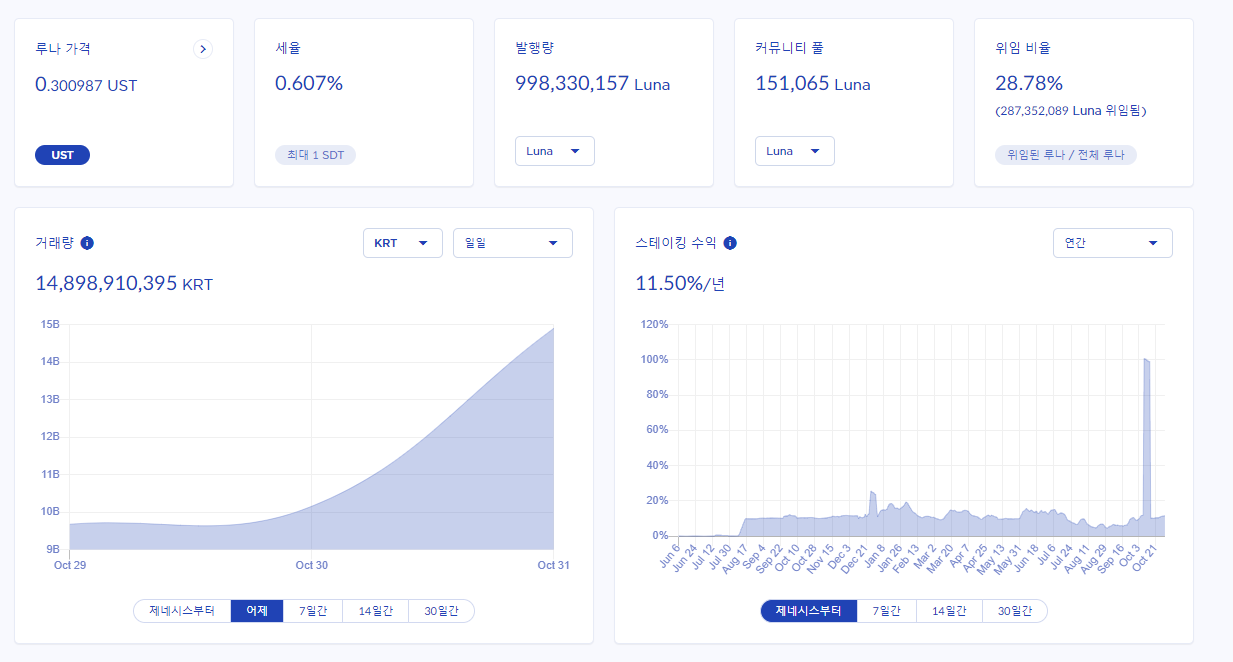The height and width of the screenshot is (662, 1233).
Task: Select the 어제 tab in 거래량 chart
Action: pos(257,611)
